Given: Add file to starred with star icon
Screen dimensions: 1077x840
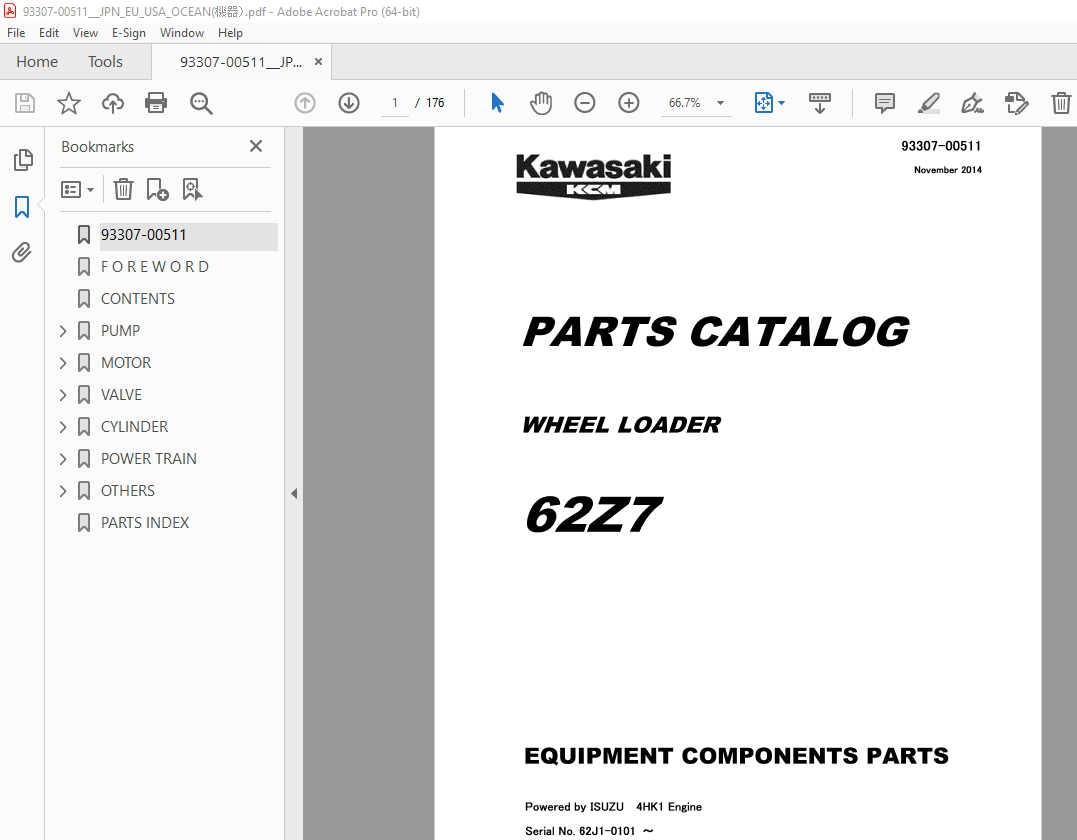Looking at the screenshot, I should point(69,103).
